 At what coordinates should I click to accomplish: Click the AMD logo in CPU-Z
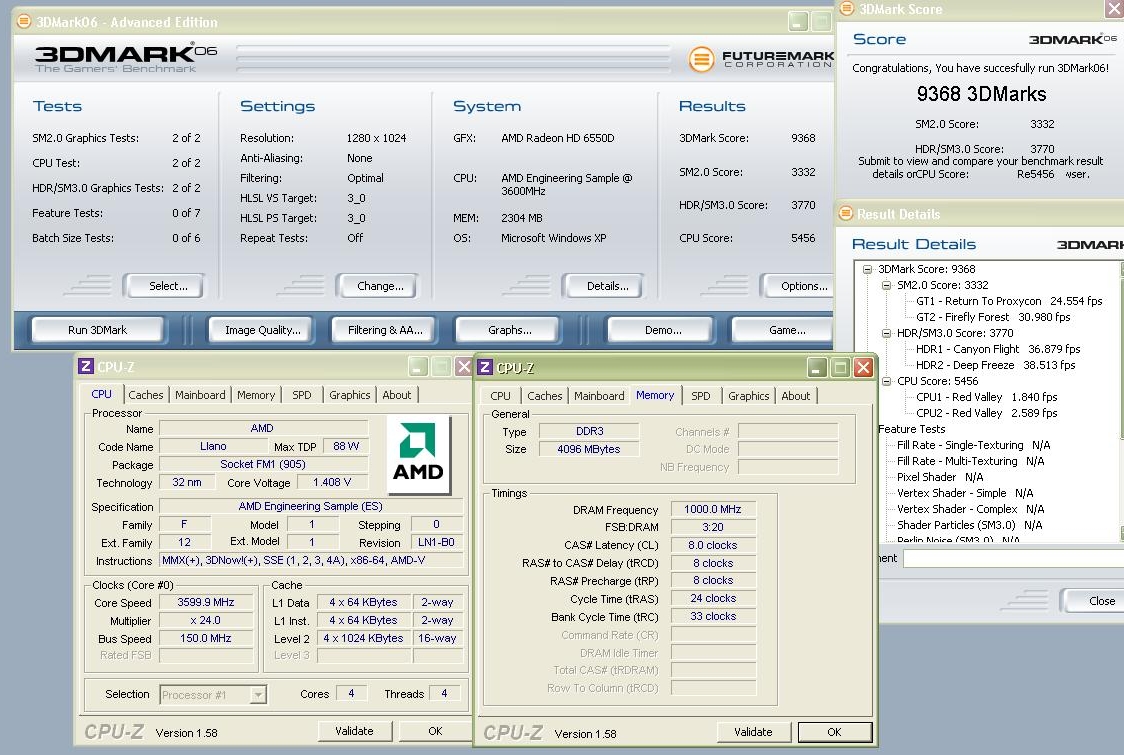click(419, 455)
